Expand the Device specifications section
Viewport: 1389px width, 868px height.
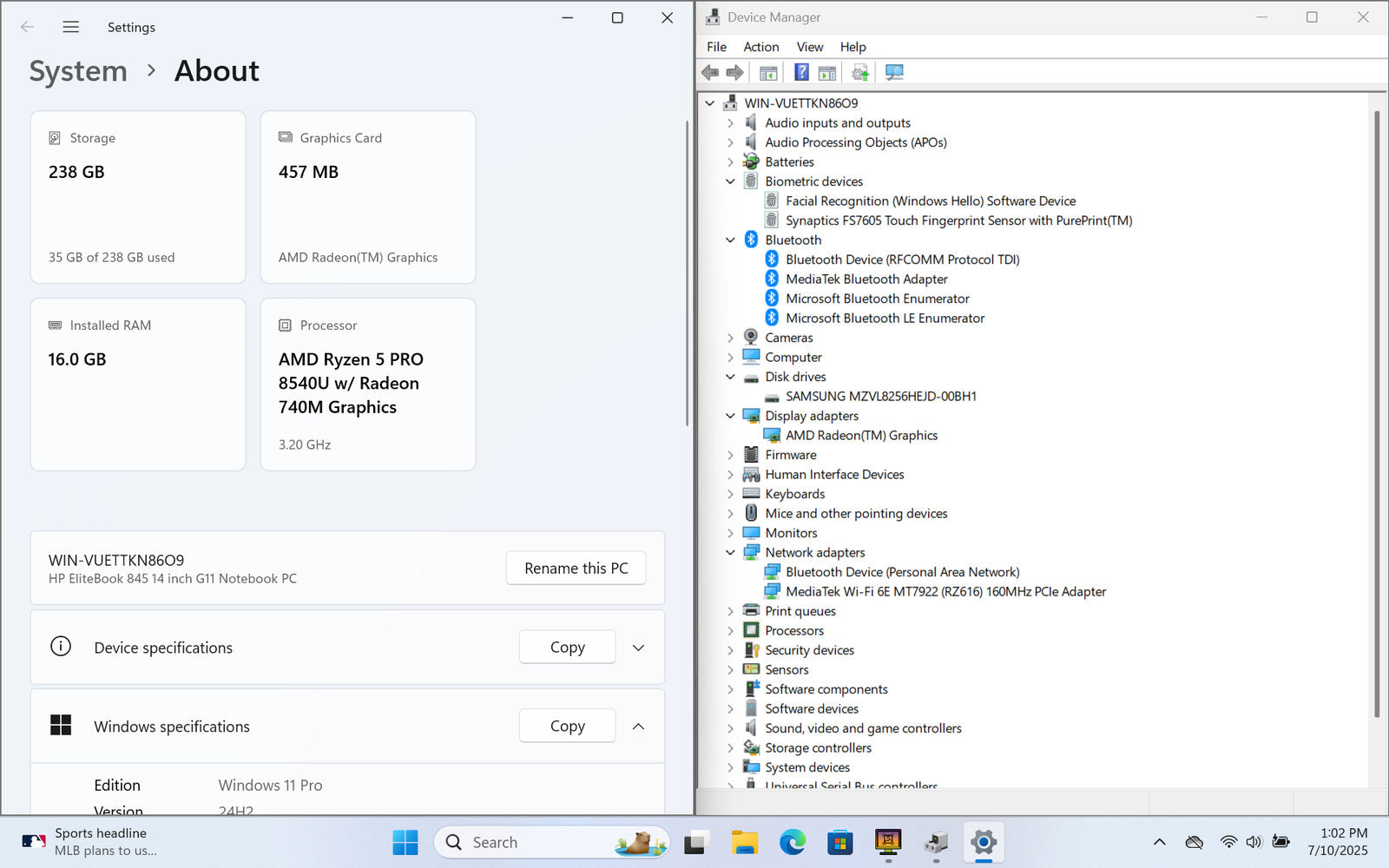tap(638, 648)
